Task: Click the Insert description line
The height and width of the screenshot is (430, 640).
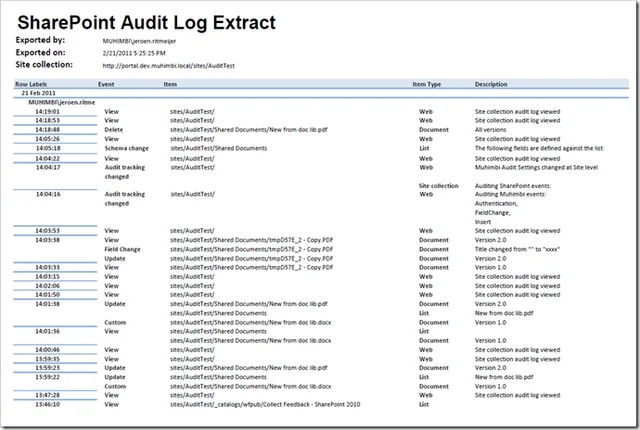Action: (x=483, y=222)
